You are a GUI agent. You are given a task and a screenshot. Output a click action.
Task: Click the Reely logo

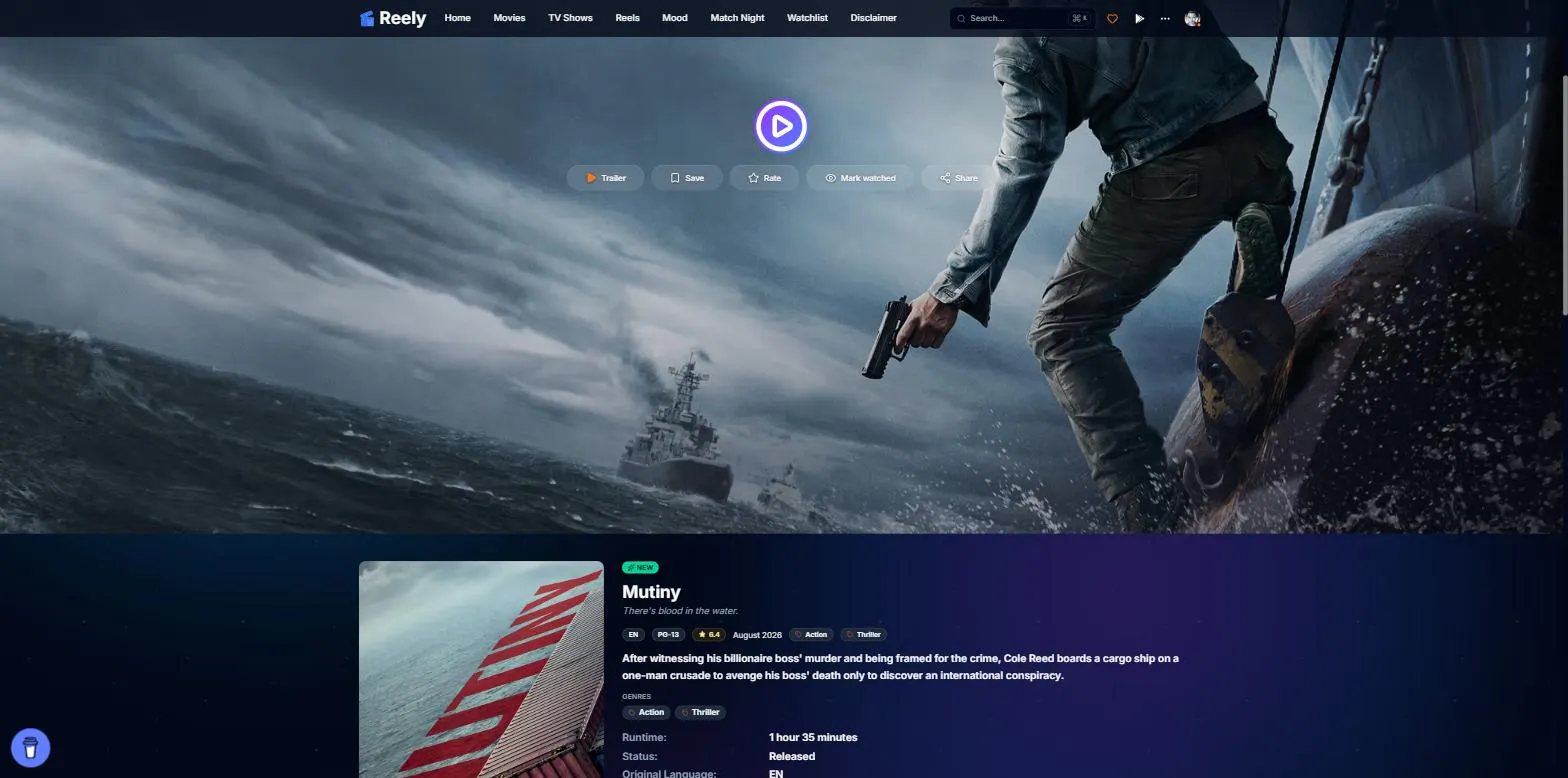pyautogui.click(x=392, y=18)
